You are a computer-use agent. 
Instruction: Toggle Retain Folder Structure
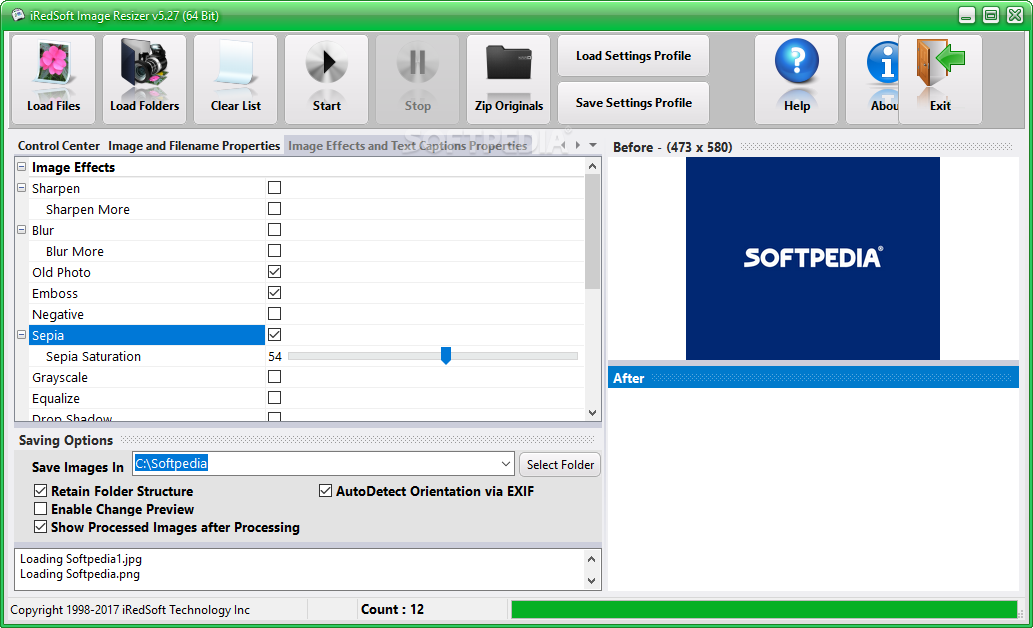[x=41, y=491]
